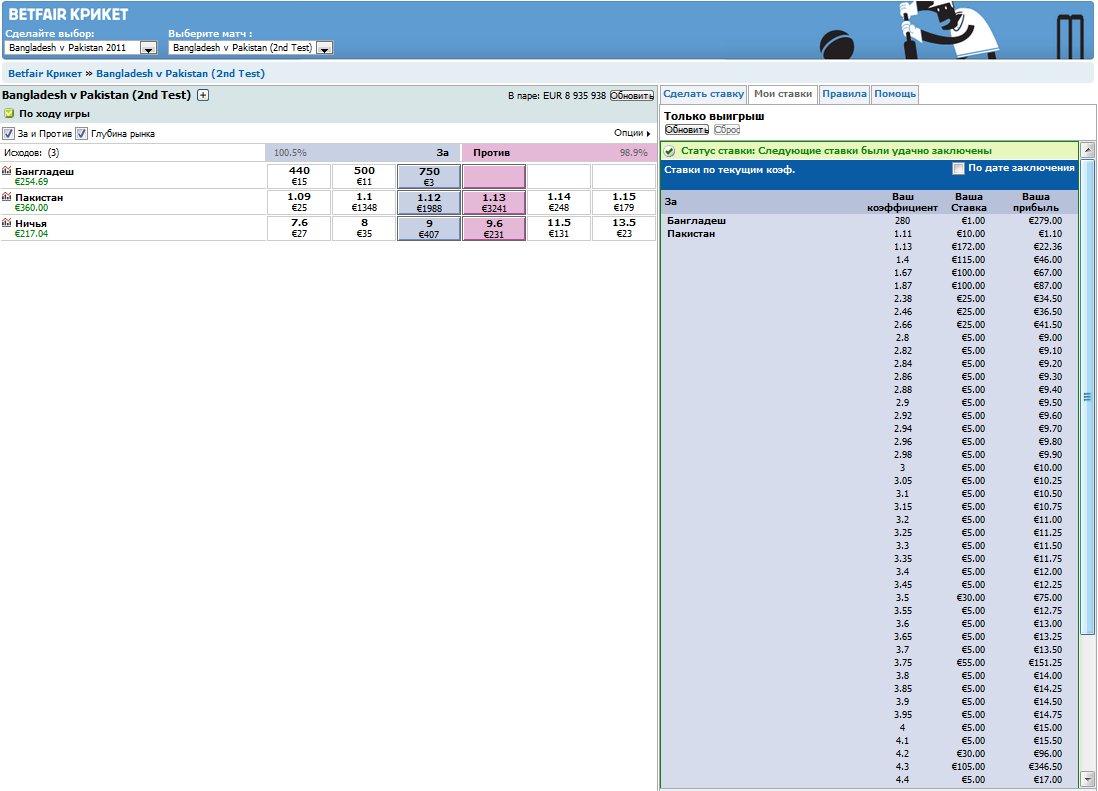Screen dimensions: 1098x791
Task: Click Ваша прибыль column header
Action: pos(1036,202)
